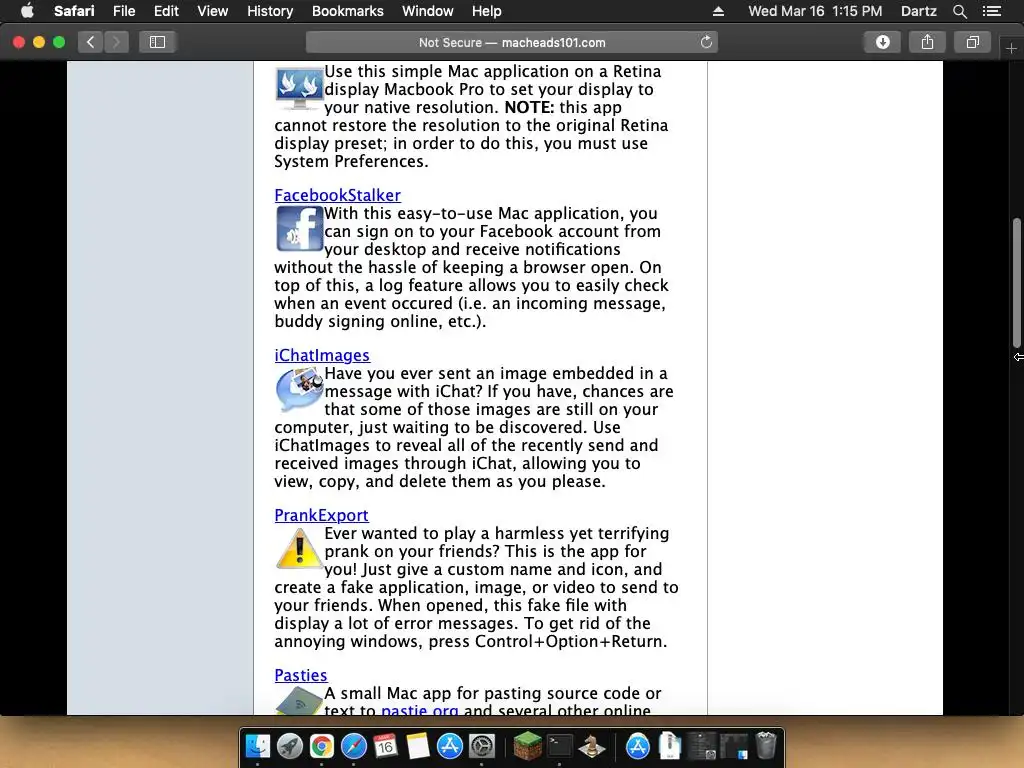Viewport: 1024px width, 768px height.
Task: Open Launchpad from the Dock
Action: (290, 746)
